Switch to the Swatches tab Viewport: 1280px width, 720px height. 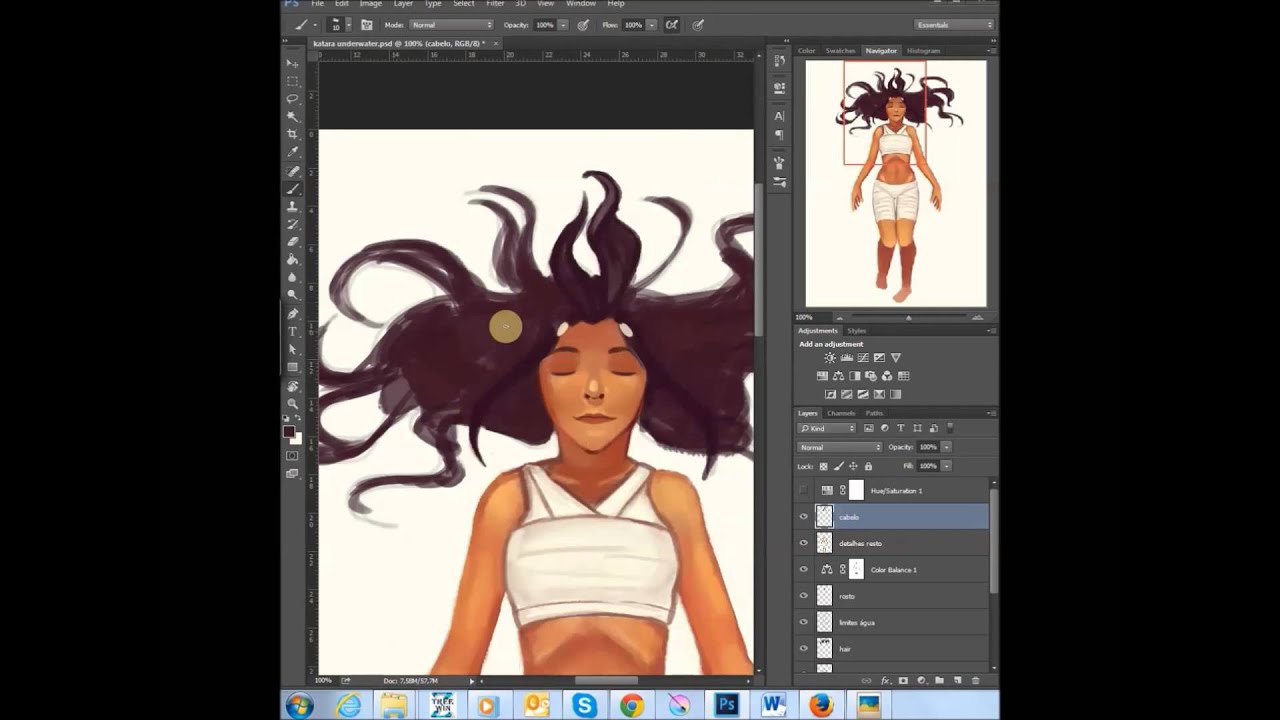[x=840, y=50]
